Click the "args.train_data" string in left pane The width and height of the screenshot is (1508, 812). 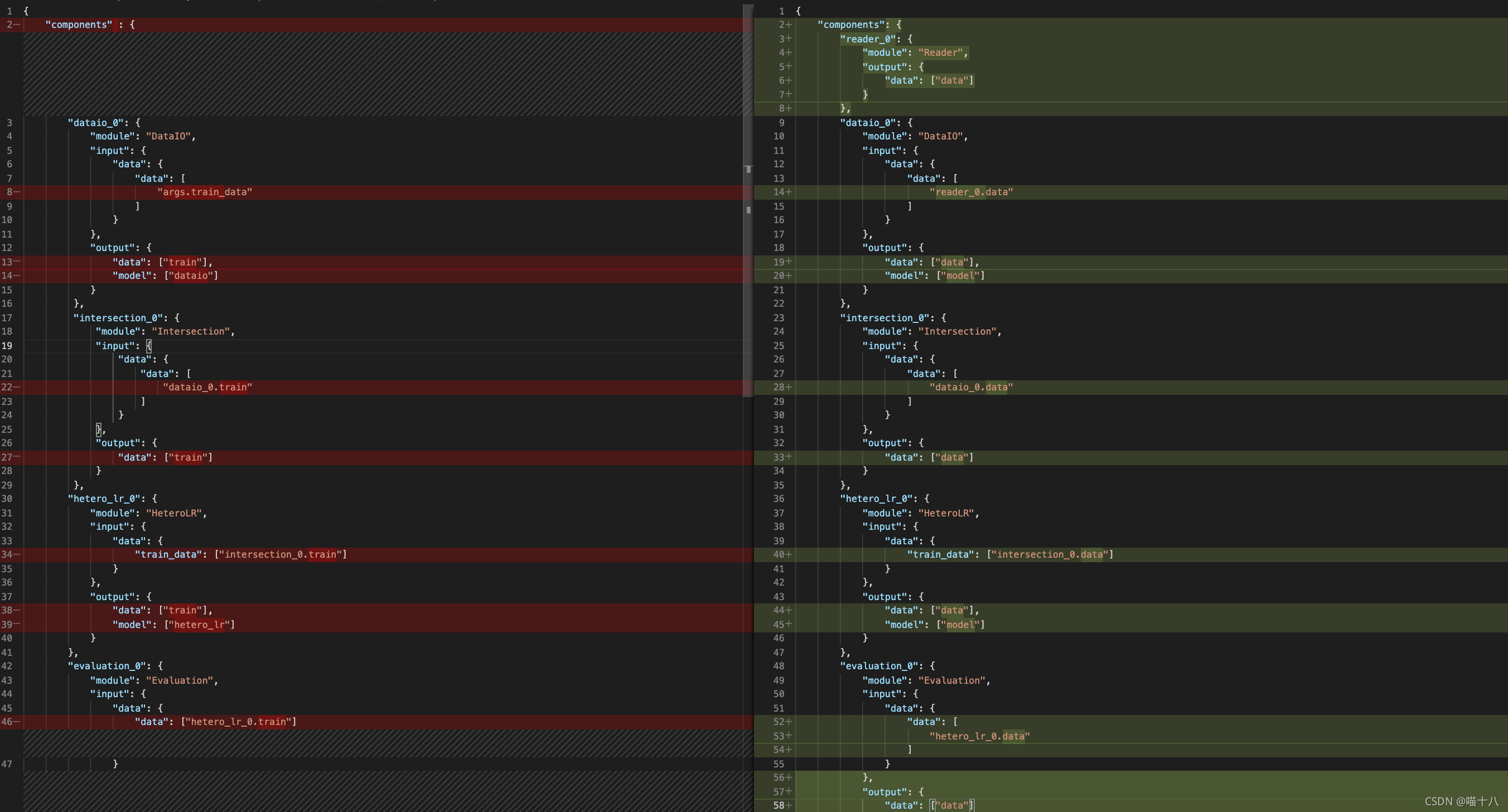[205, 192]
